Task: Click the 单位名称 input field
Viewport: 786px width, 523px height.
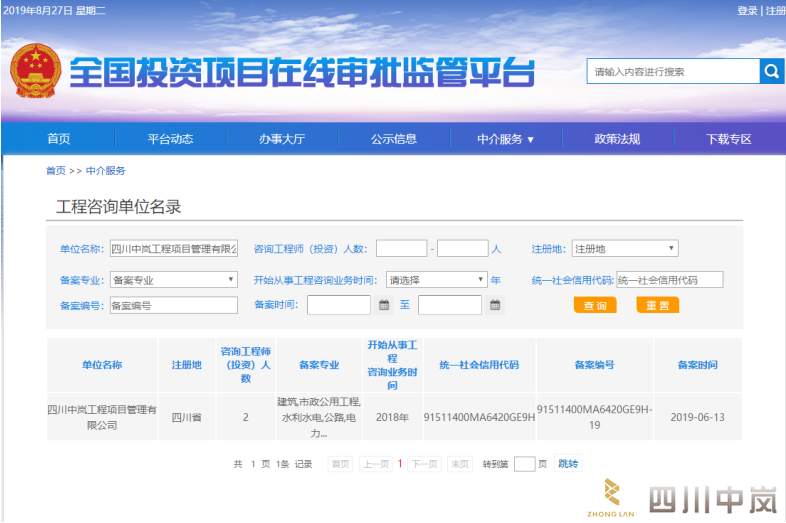Action: 173,249
